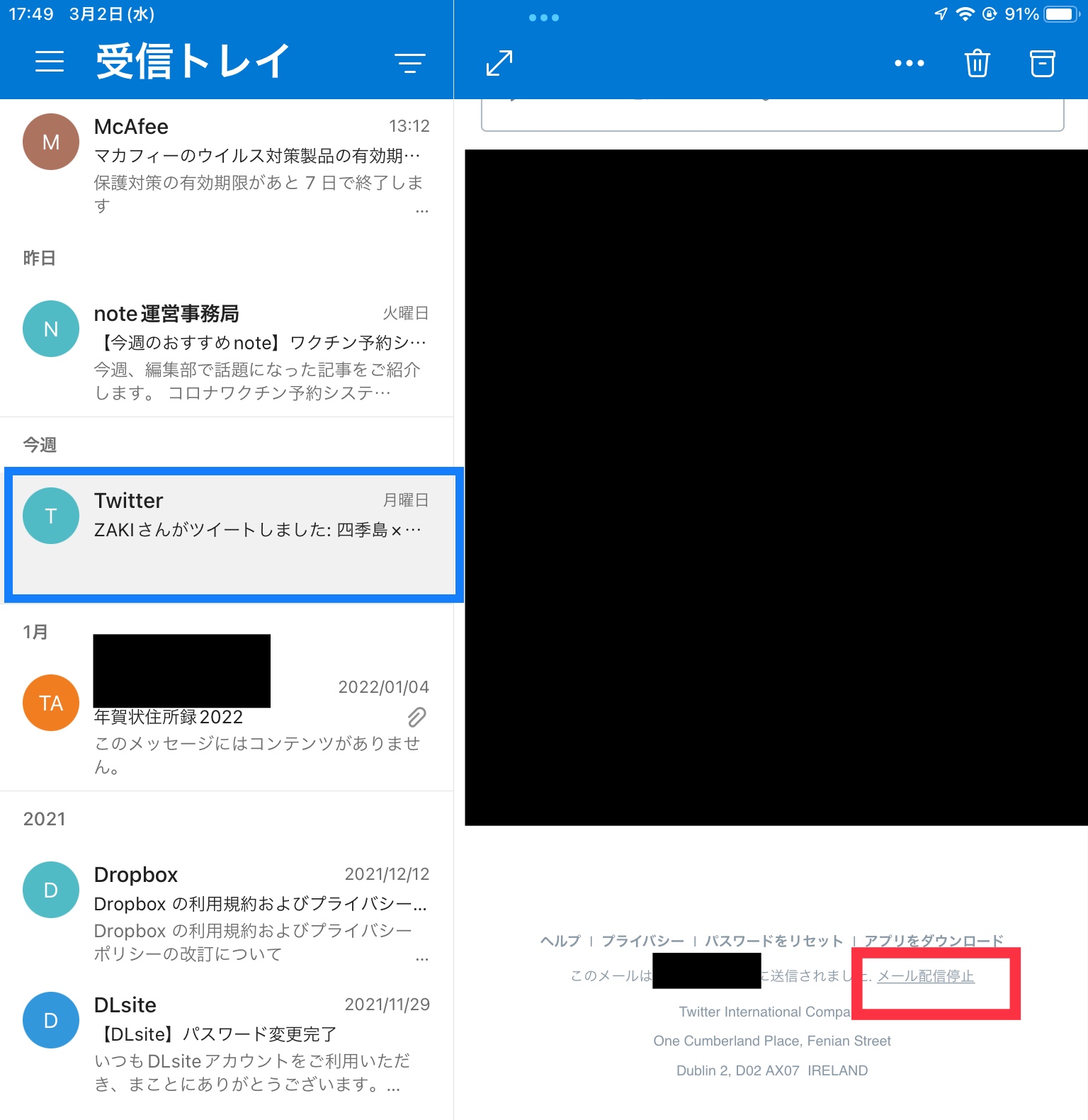Tap the battery indicator in status bar

(x=1061, y=14)
